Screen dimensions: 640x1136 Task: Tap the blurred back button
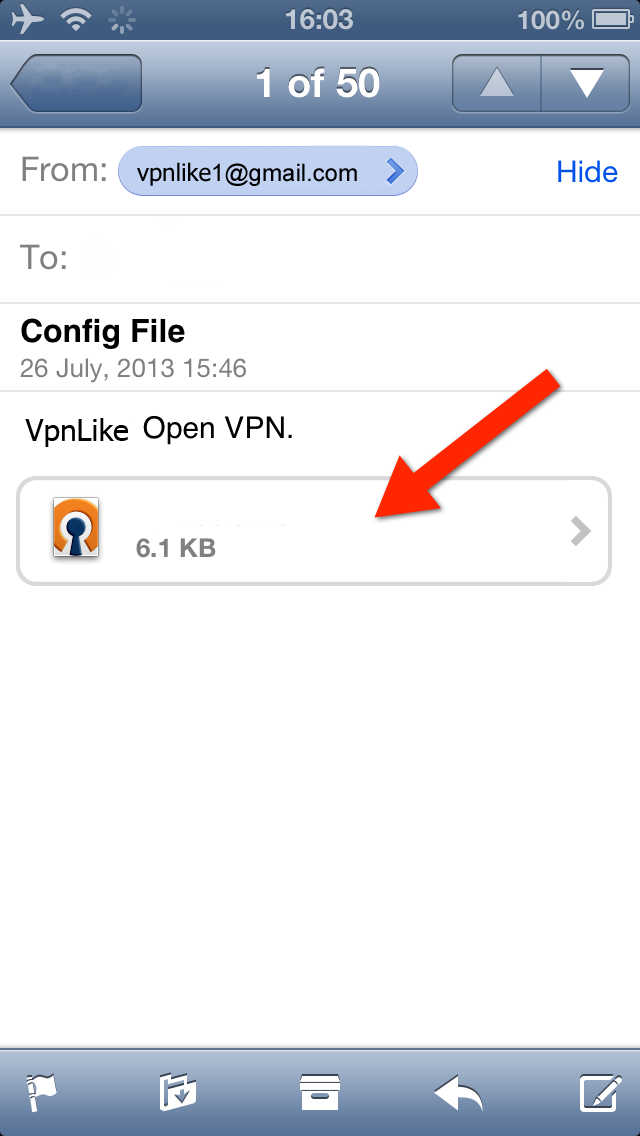75,83
